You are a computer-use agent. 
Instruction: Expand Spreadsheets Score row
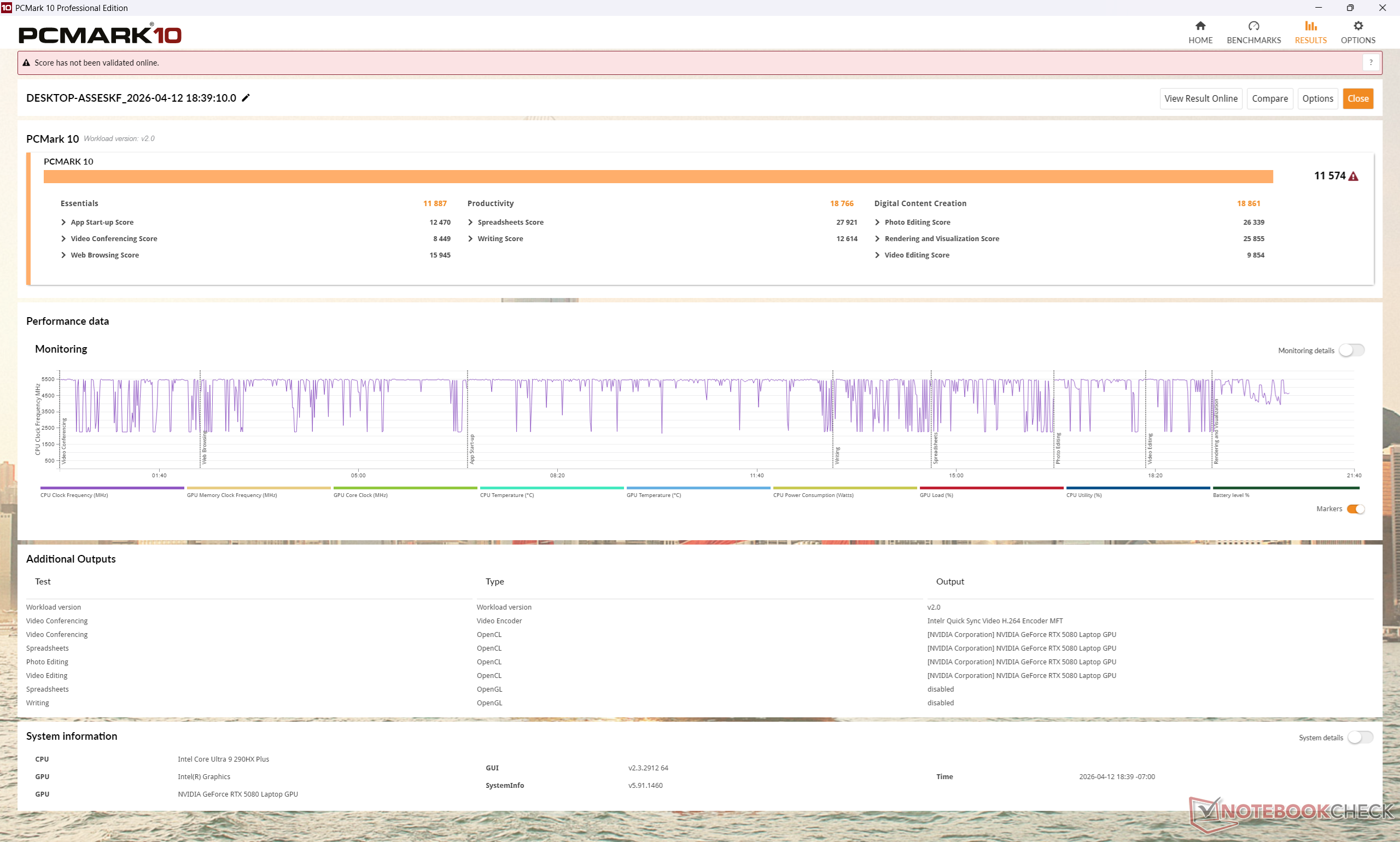click(470, 223)
